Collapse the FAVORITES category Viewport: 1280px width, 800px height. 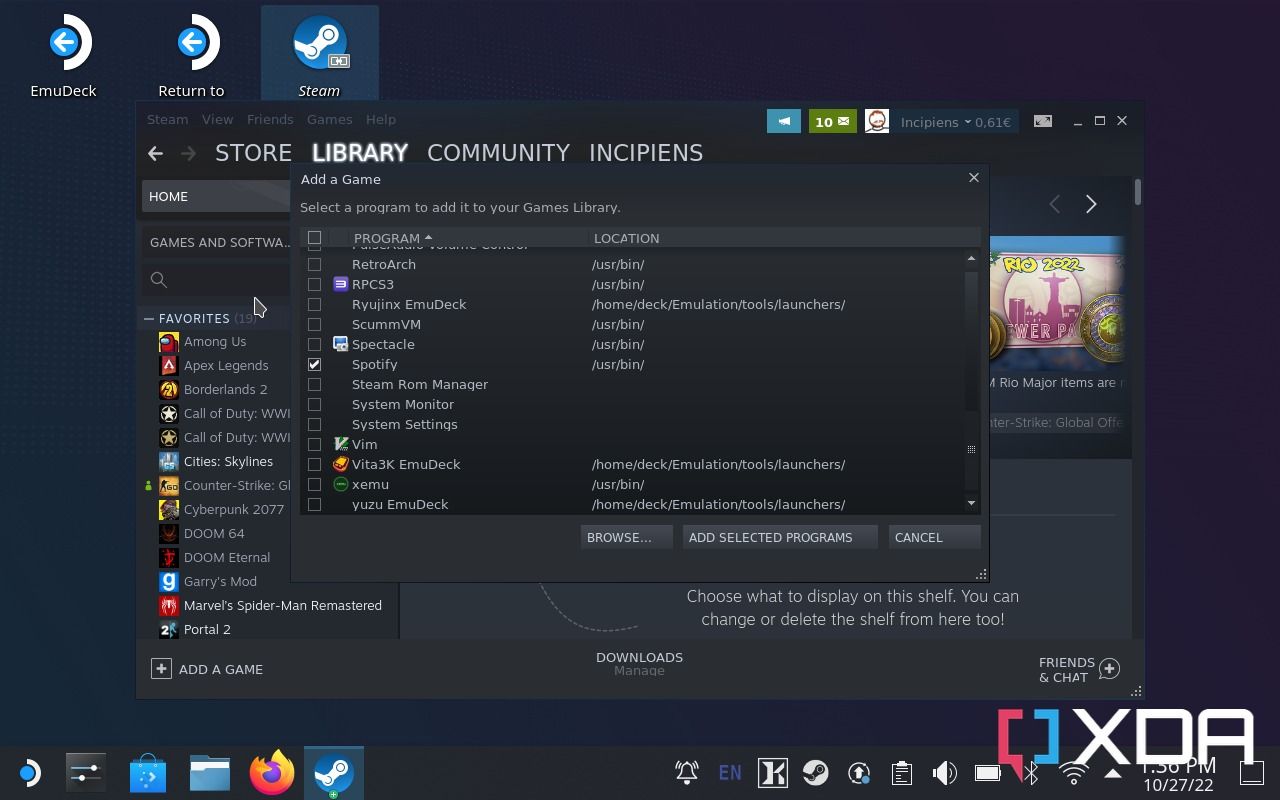pyautogui.click(x=149, y=319)
